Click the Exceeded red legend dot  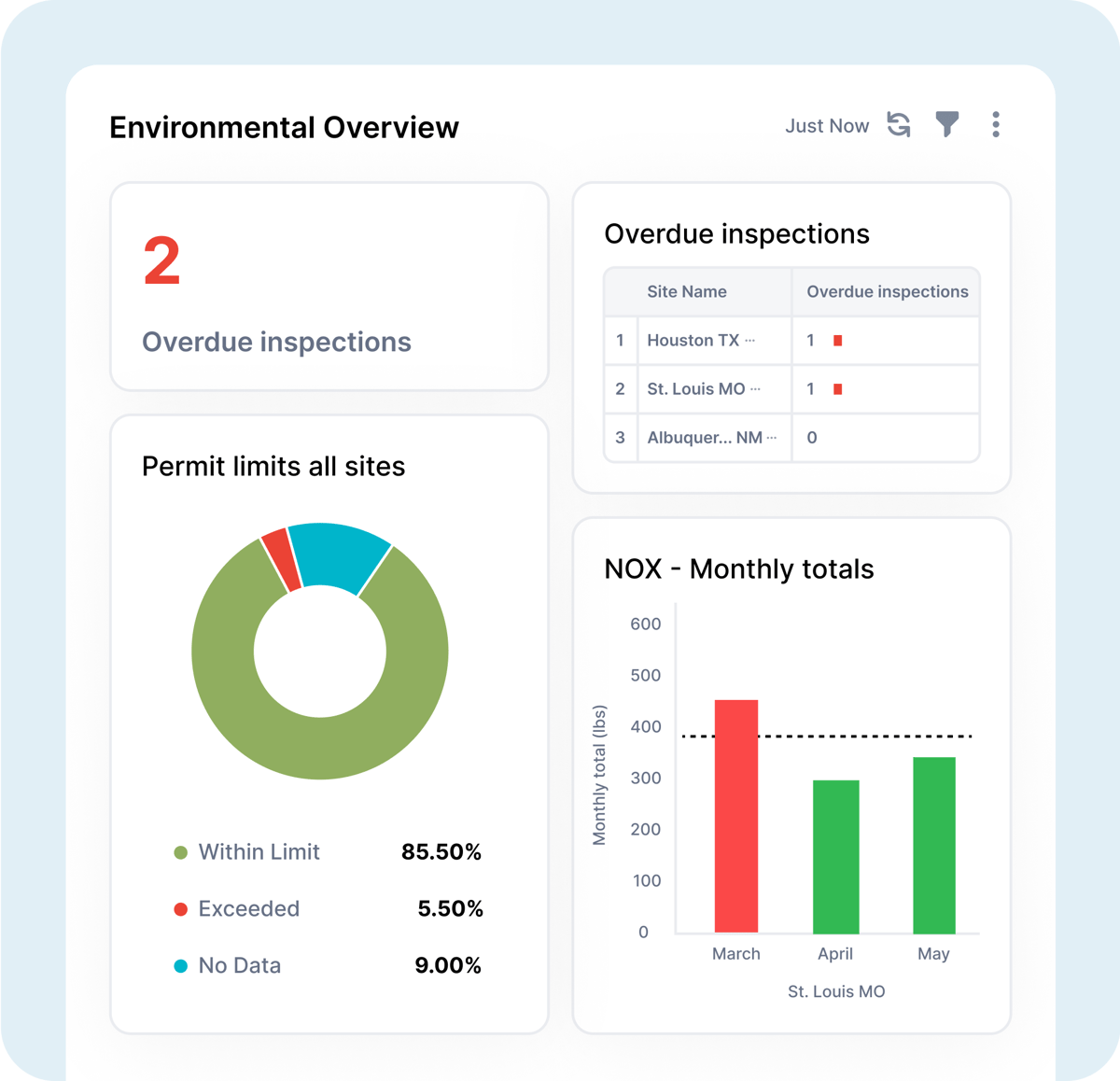click(x=180, y=908)
